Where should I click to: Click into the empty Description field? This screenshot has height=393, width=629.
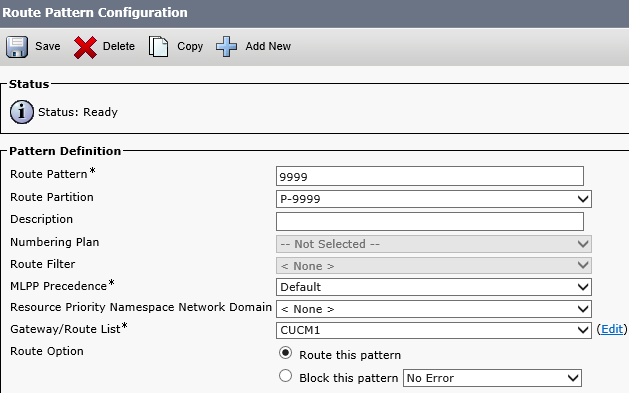click(430, 221)
